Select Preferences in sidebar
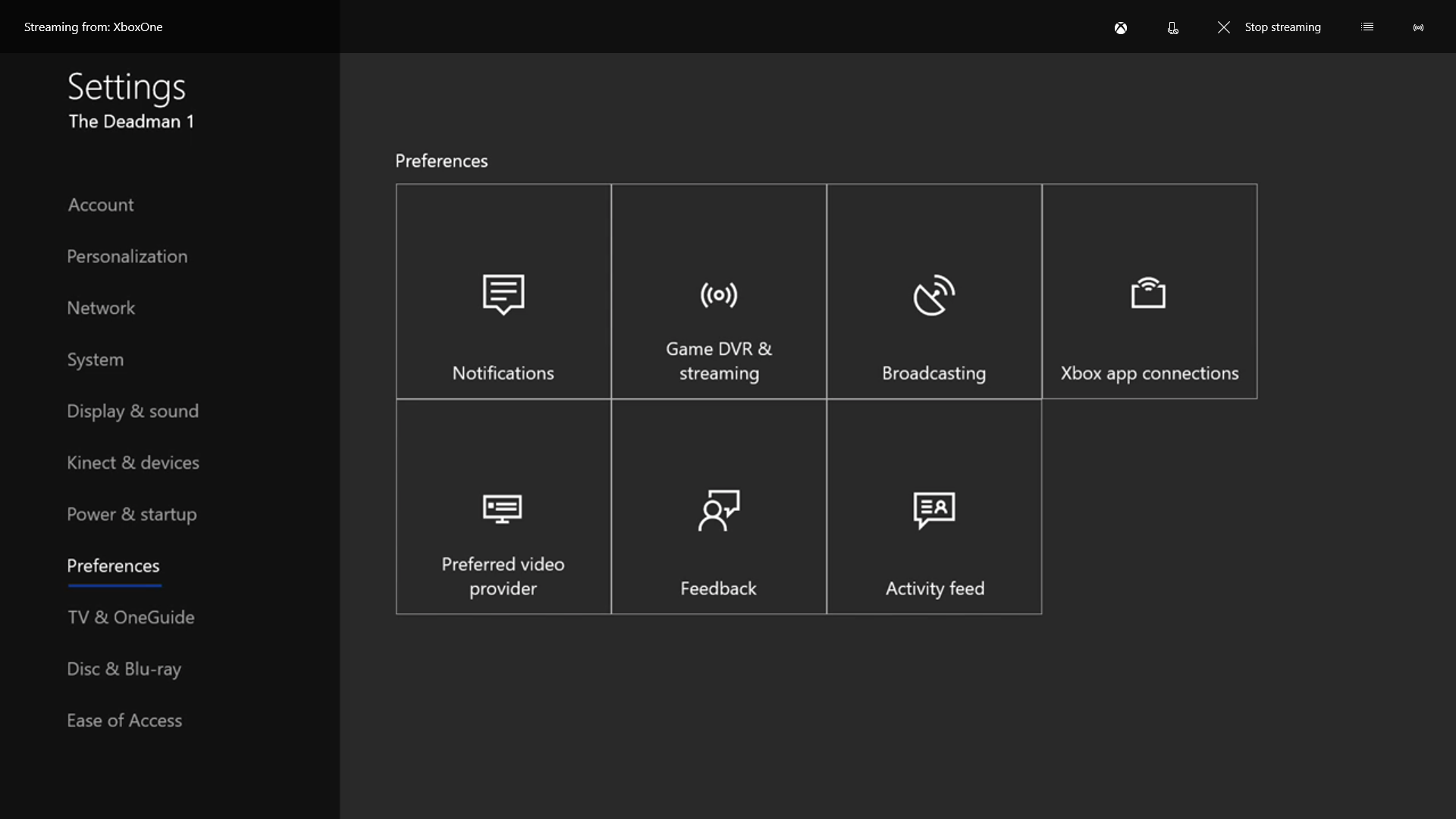The height and width of the screenshot is (819, 1456). tap(113, 566)
